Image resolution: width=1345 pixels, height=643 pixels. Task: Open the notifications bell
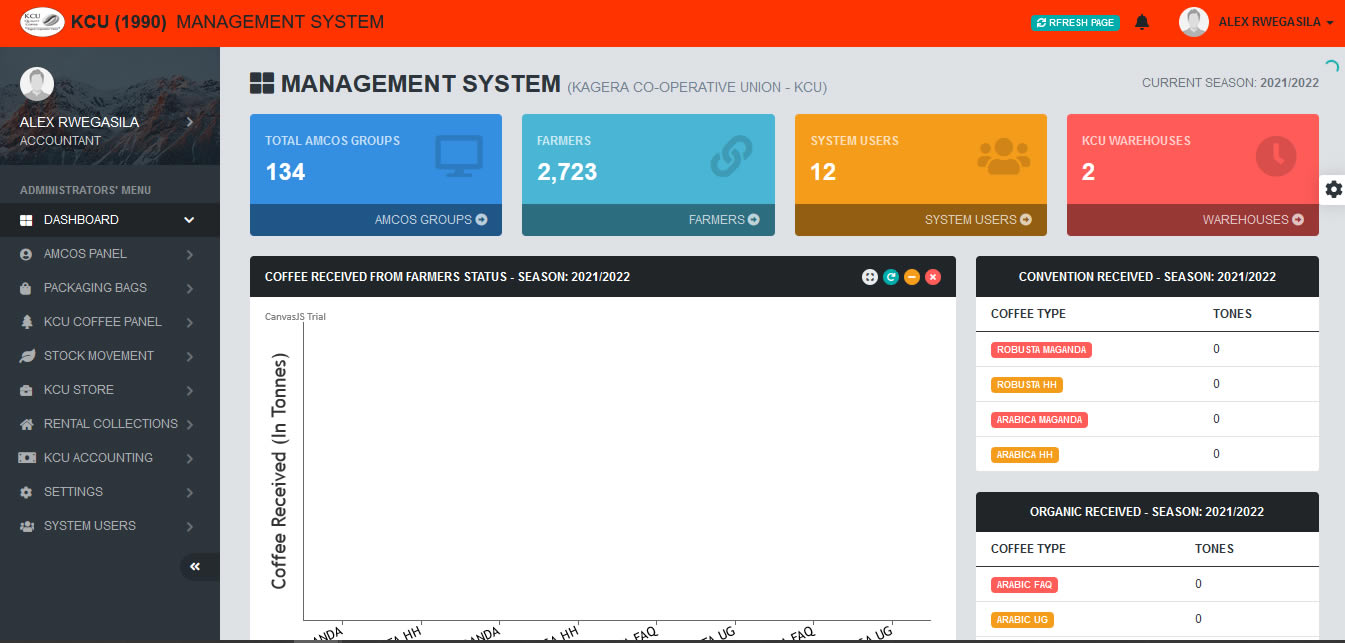point(1142,22)
